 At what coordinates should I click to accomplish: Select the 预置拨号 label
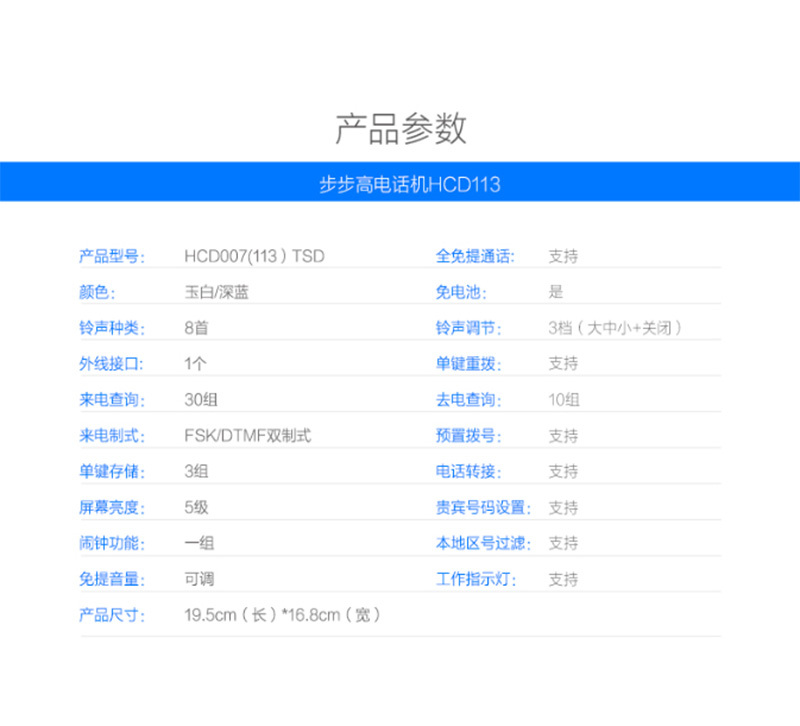coord(468,436)
